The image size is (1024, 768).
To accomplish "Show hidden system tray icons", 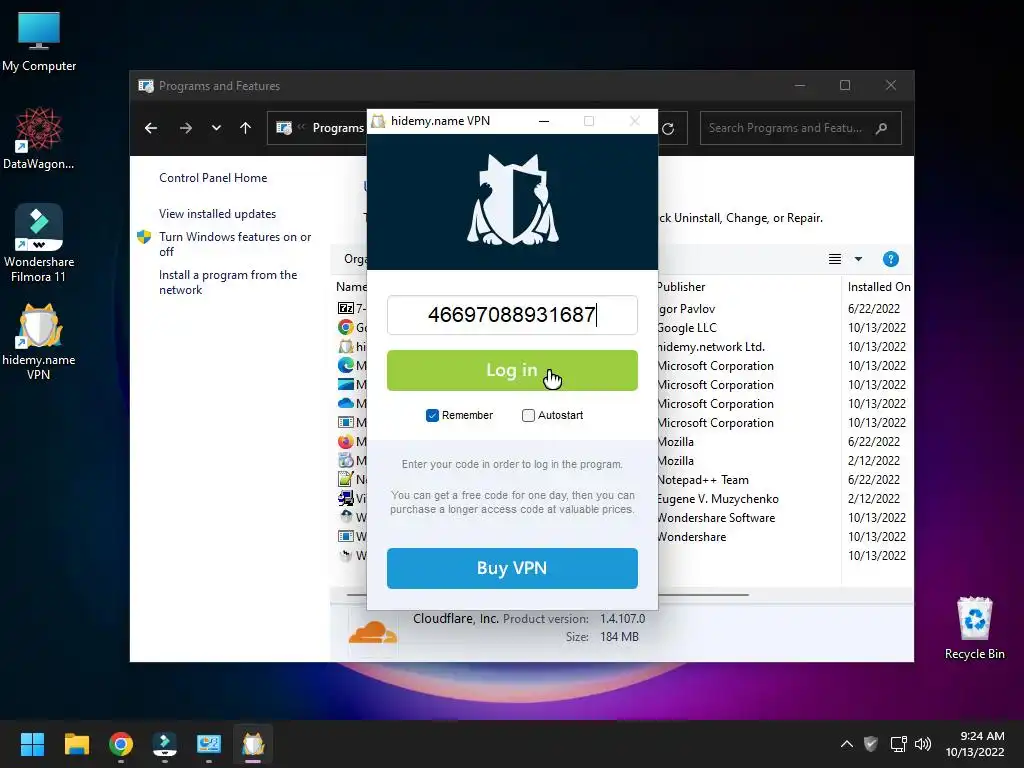I will [x=846, y=744].
